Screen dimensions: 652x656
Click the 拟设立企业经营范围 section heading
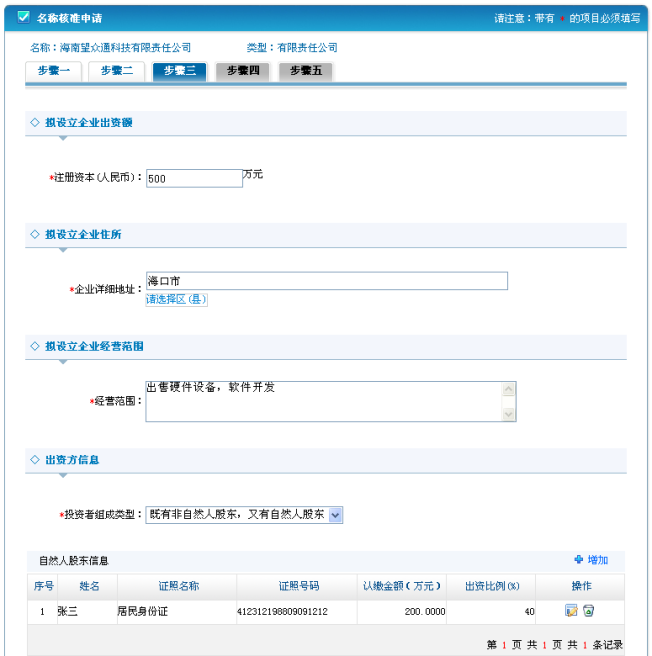pyautogui.click(x=94, y=346)
